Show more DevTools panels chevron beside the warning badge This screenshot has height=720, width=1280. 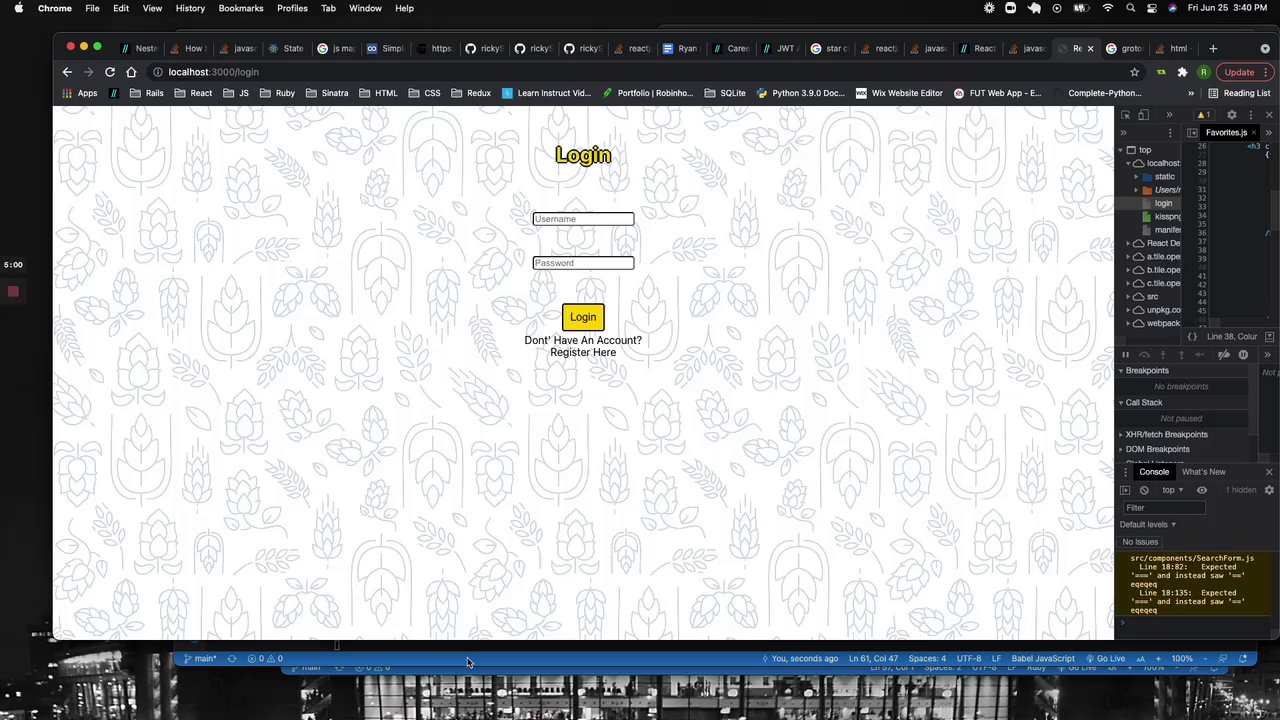point(1169,115)
